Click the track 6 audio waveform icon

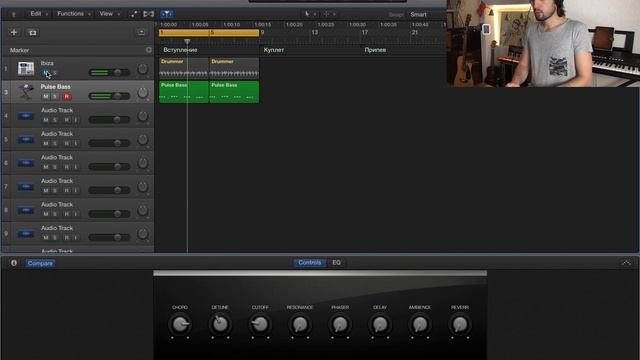26,163
